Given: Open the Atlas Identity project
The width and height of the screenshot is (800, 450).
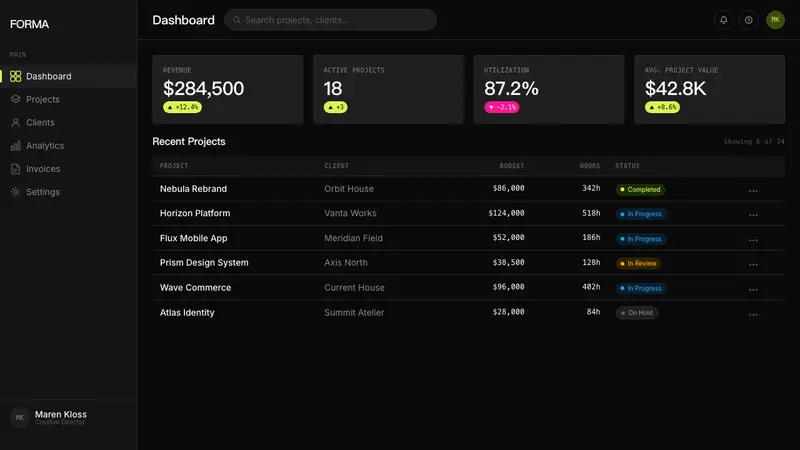Looking at the screenshot, I should [187, 313].
